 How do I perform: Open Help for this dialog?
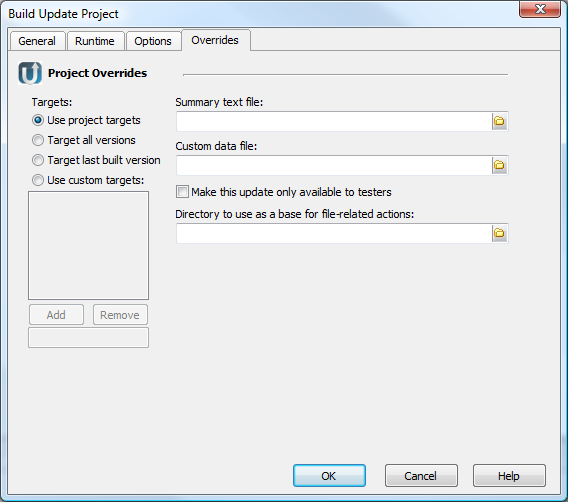509,476
